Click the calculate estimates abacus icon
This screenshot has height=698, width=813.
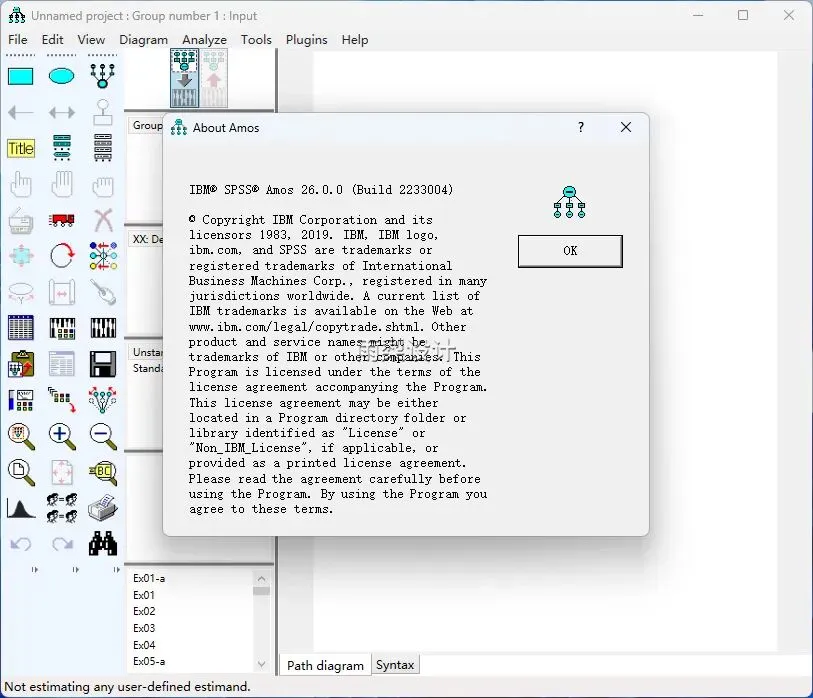pos(103,328)
